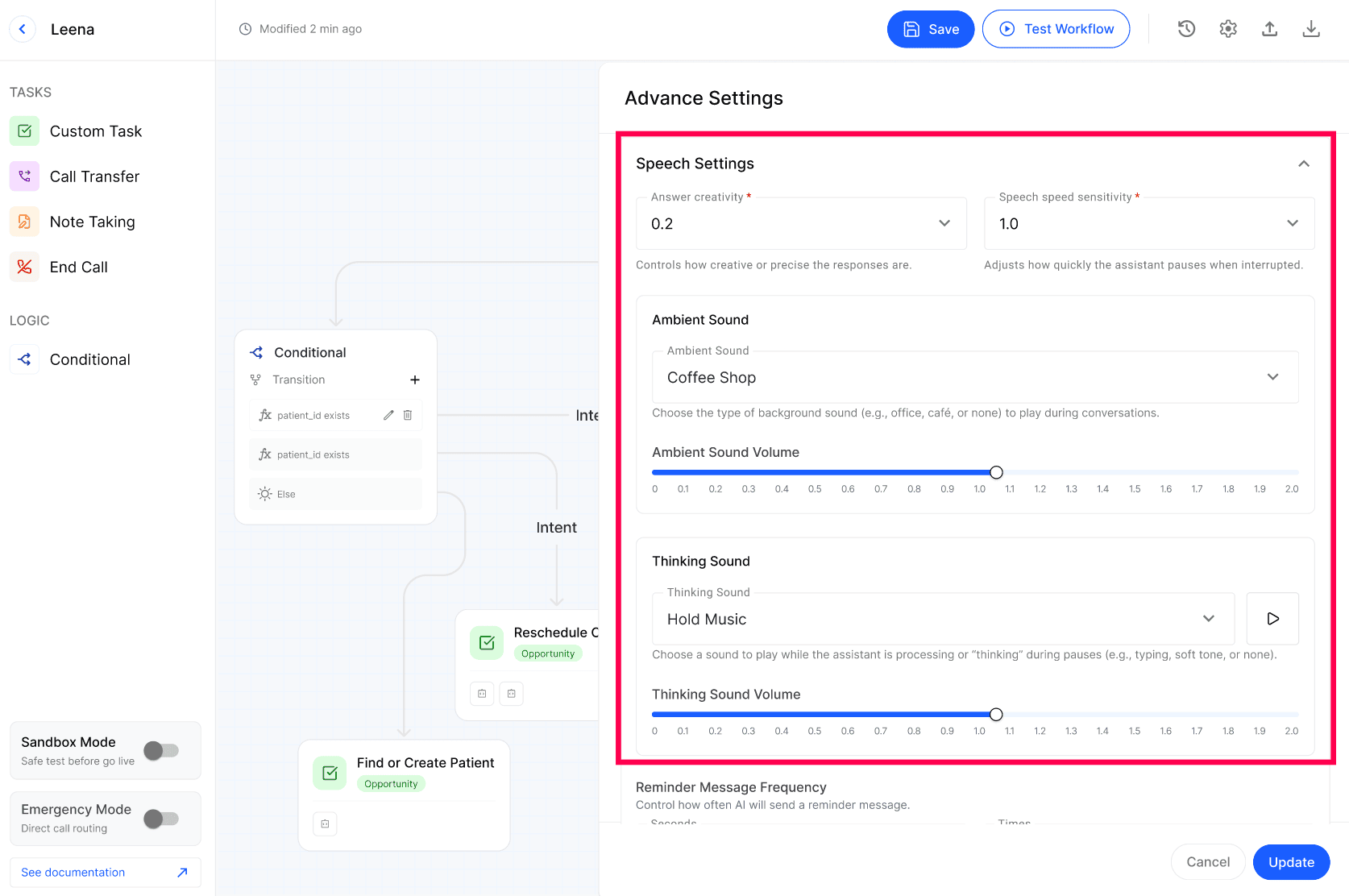
Task: Click the download icon in top bar
Action: pyautogui.click(x=1312, y=29)
